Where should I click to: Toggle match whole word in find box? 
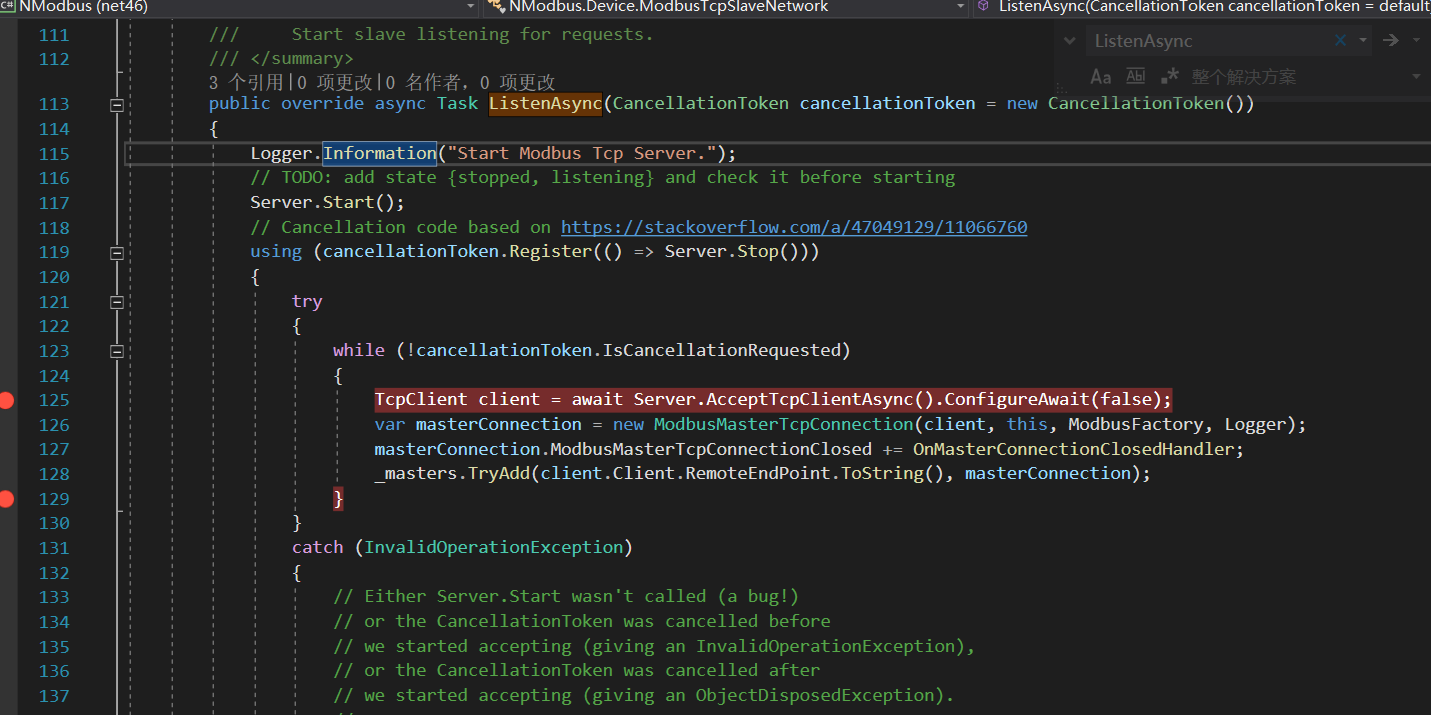1135,77
